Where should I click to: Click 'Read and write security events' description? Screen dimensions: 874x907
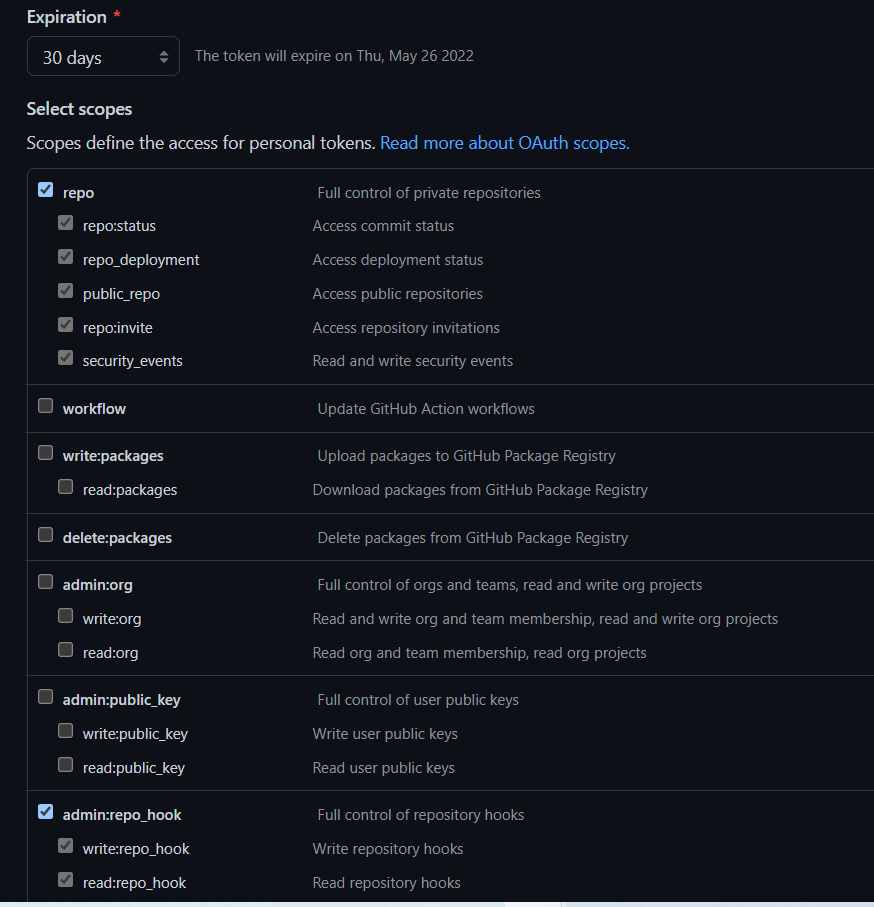[x=412, y=361]
